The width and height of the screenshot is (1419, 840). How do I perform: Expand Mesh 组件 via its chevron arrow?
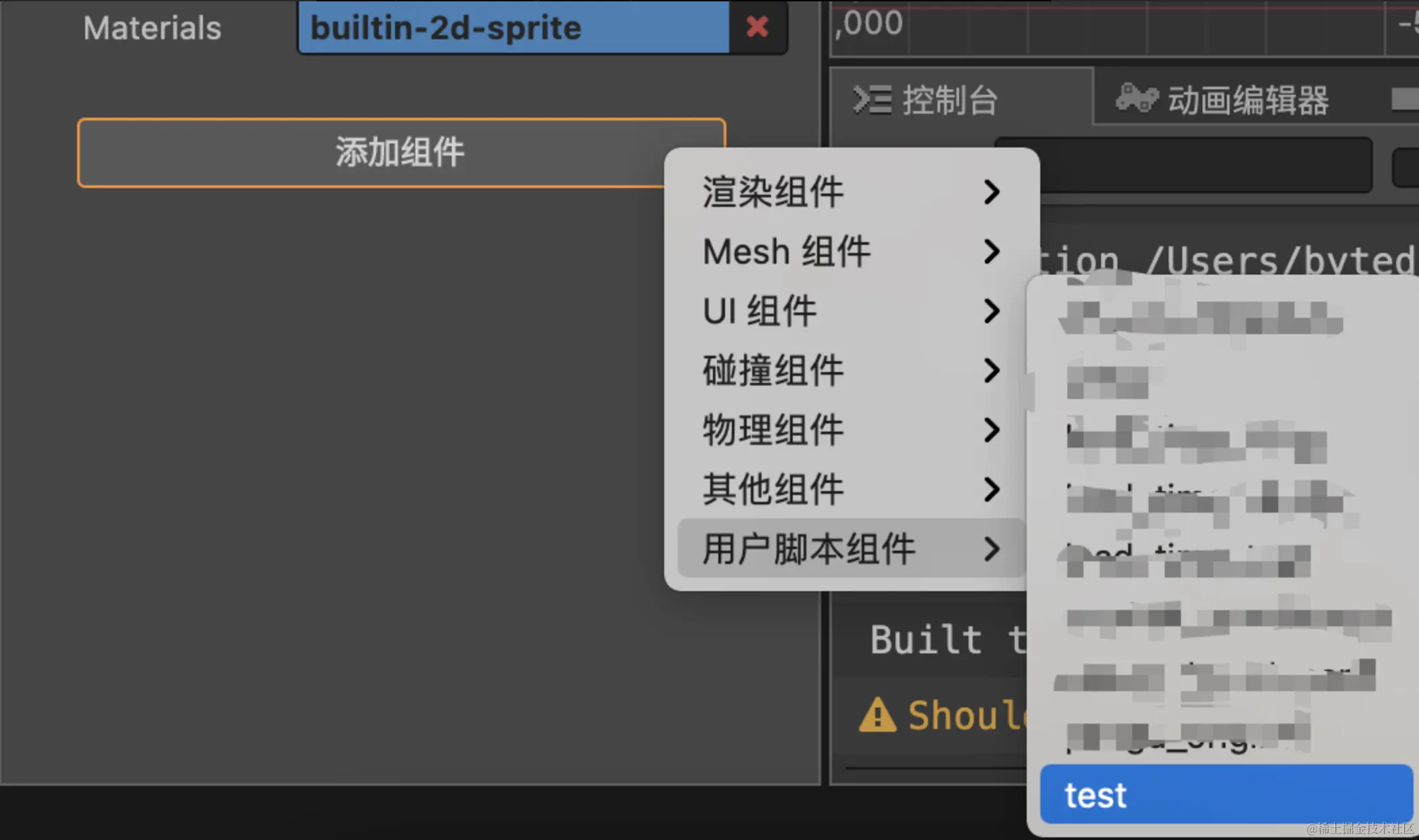(993, 252)
